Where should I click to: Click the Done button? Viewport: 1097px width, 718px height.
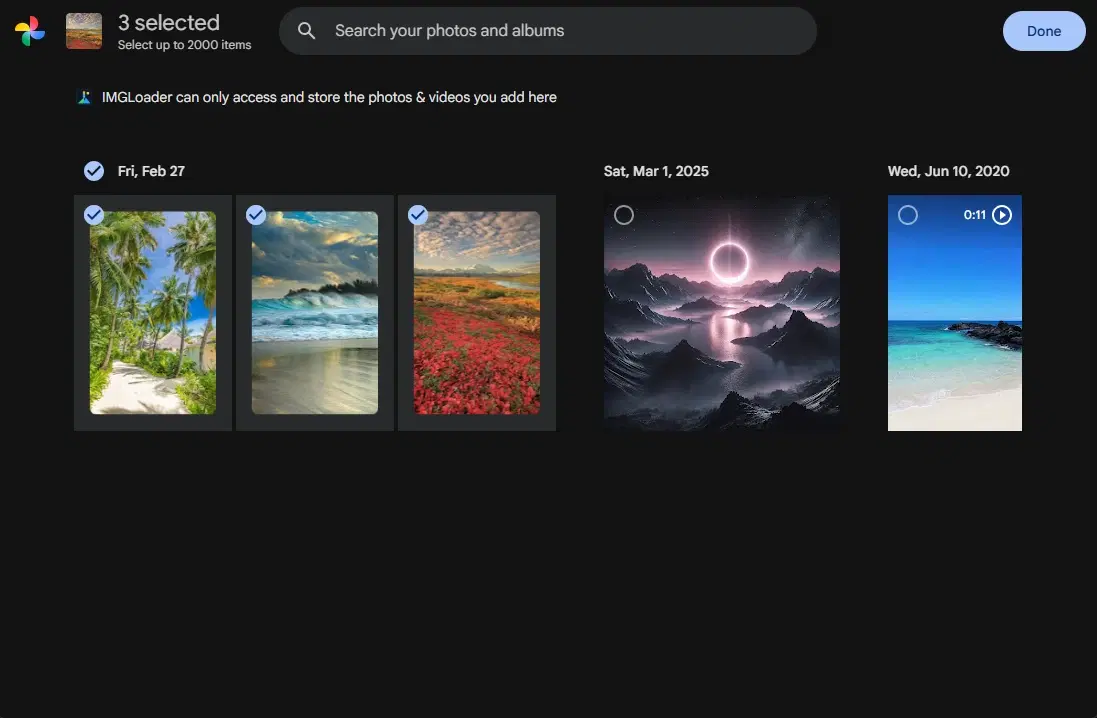coord(1043,31)
